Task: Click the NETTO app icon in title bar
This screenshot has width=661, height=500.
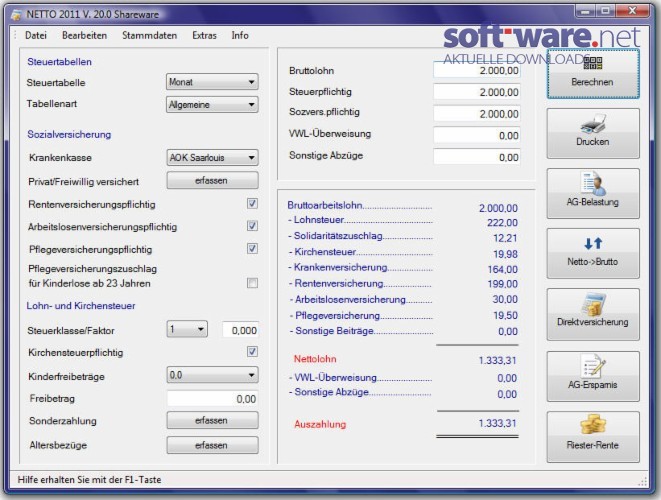Action: click(x=16, y=15)
